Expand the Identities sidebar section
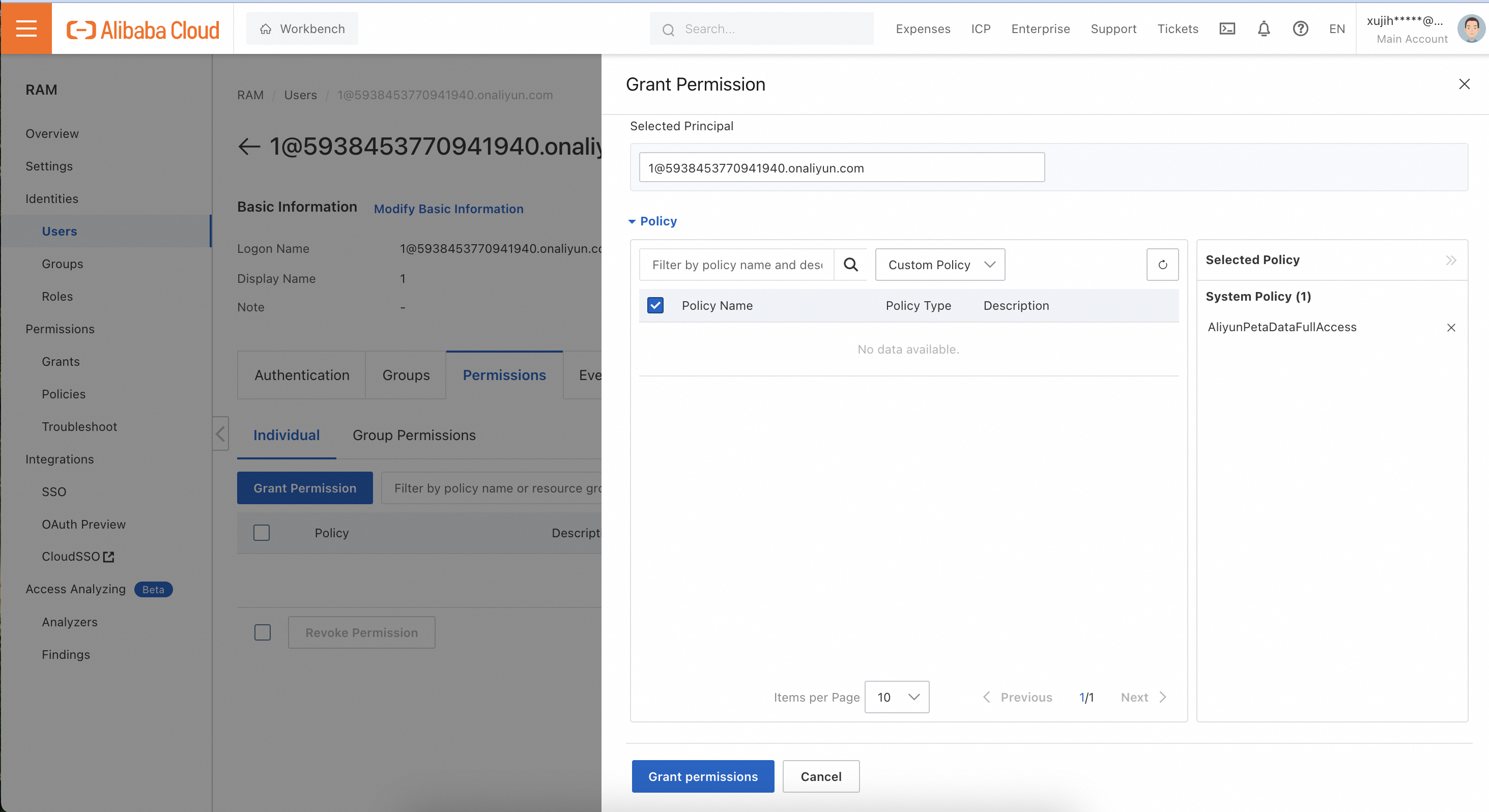The width and height of the screenshot is (1489, 812). [52, 199]
